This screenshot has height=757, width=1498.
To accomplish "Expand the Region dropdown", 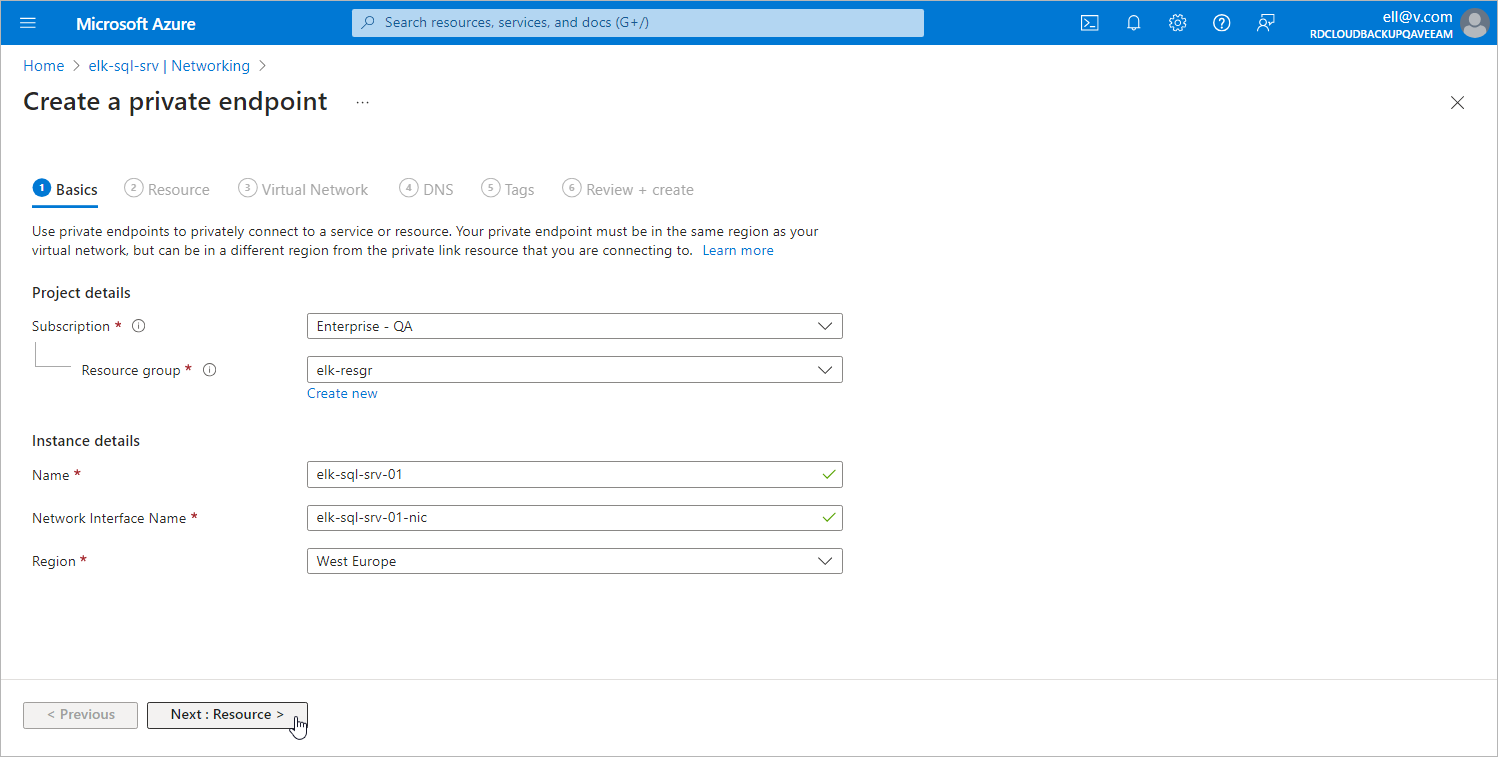I will [574, 561].
